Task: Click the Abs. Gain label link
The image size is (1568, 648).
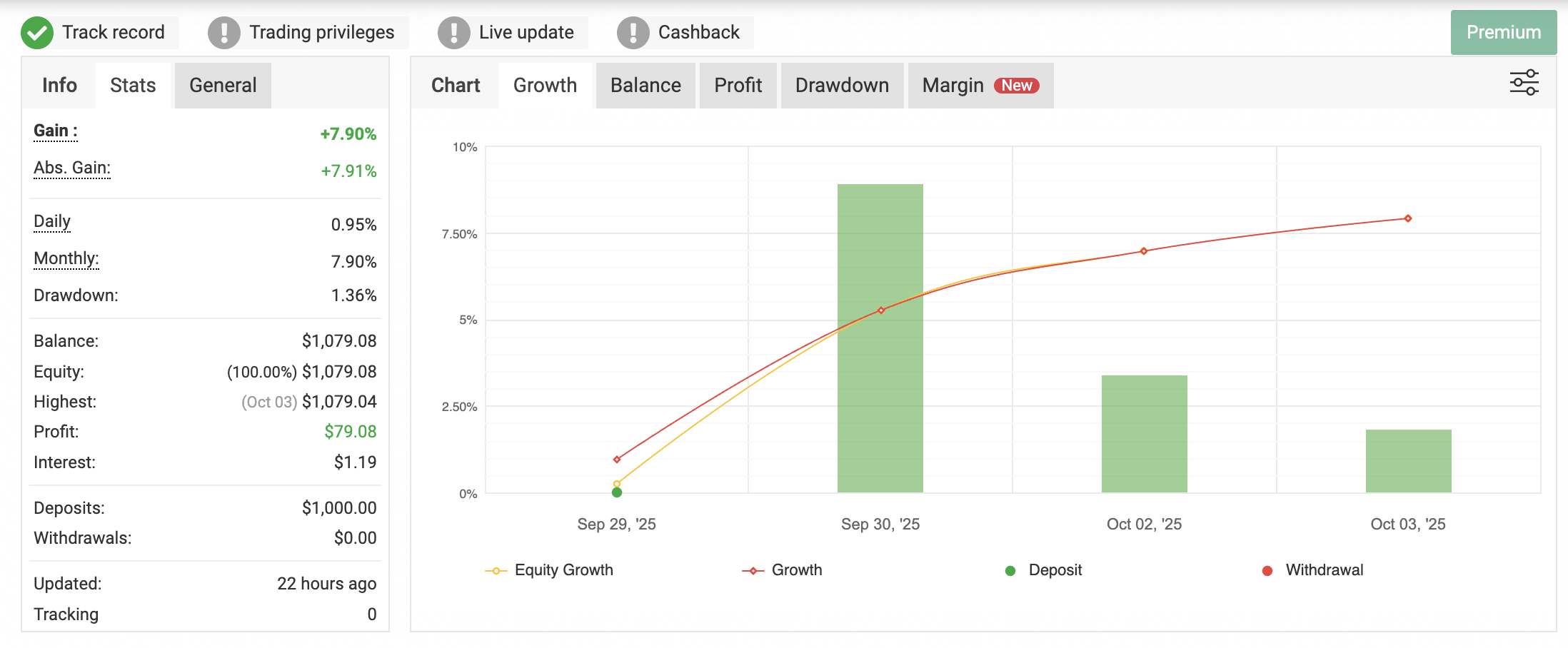Action: 72,168
